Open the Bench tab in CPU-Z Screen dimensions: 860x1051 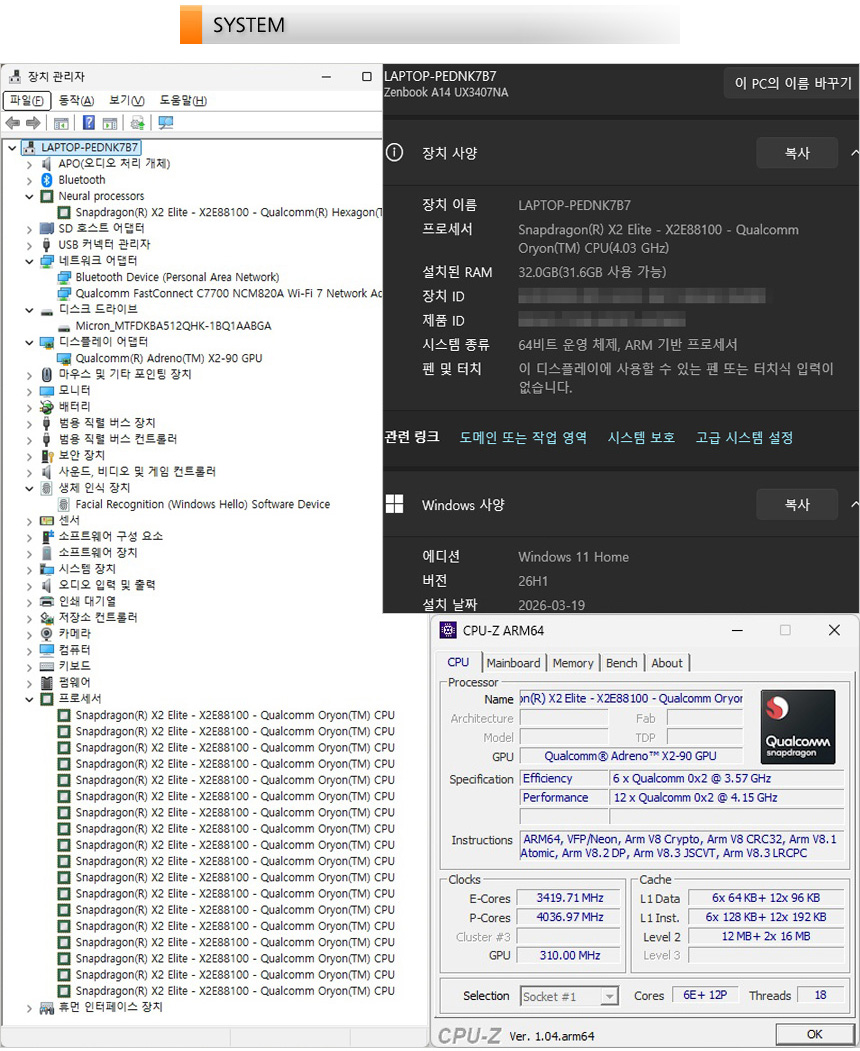(621, 663)
